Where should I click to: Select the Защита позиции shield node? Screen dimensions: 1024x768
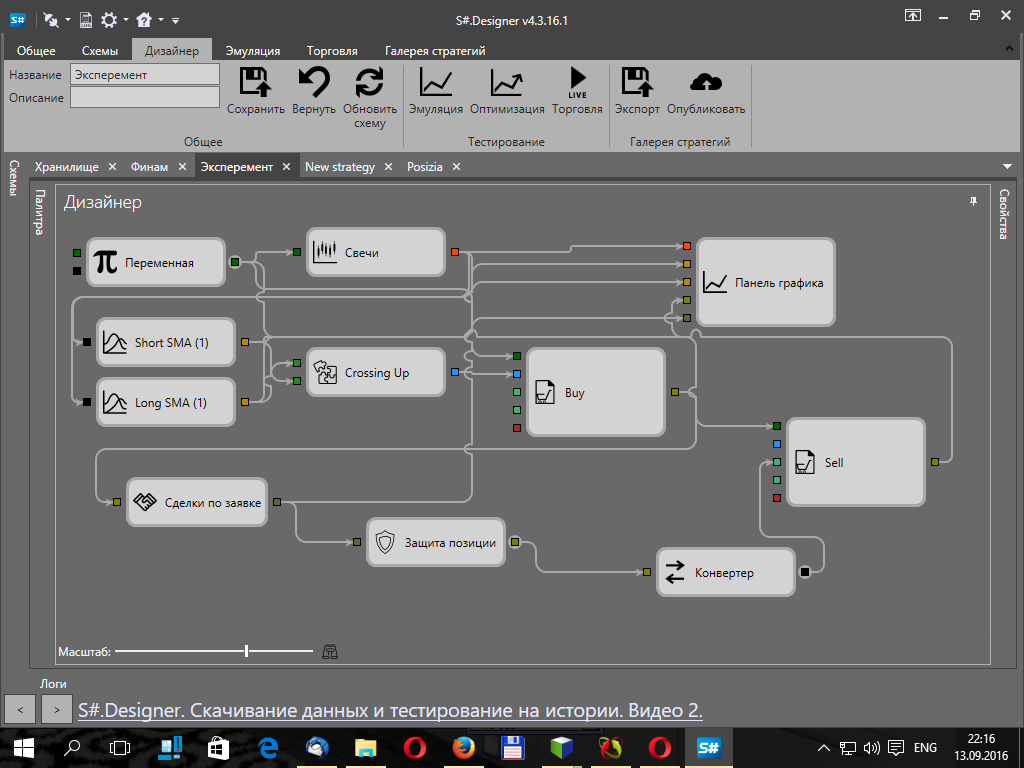pos(436,542)
